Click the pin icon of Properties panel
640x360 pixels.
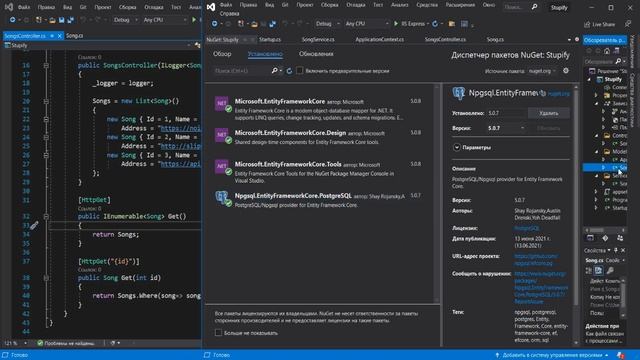point(616,250)
